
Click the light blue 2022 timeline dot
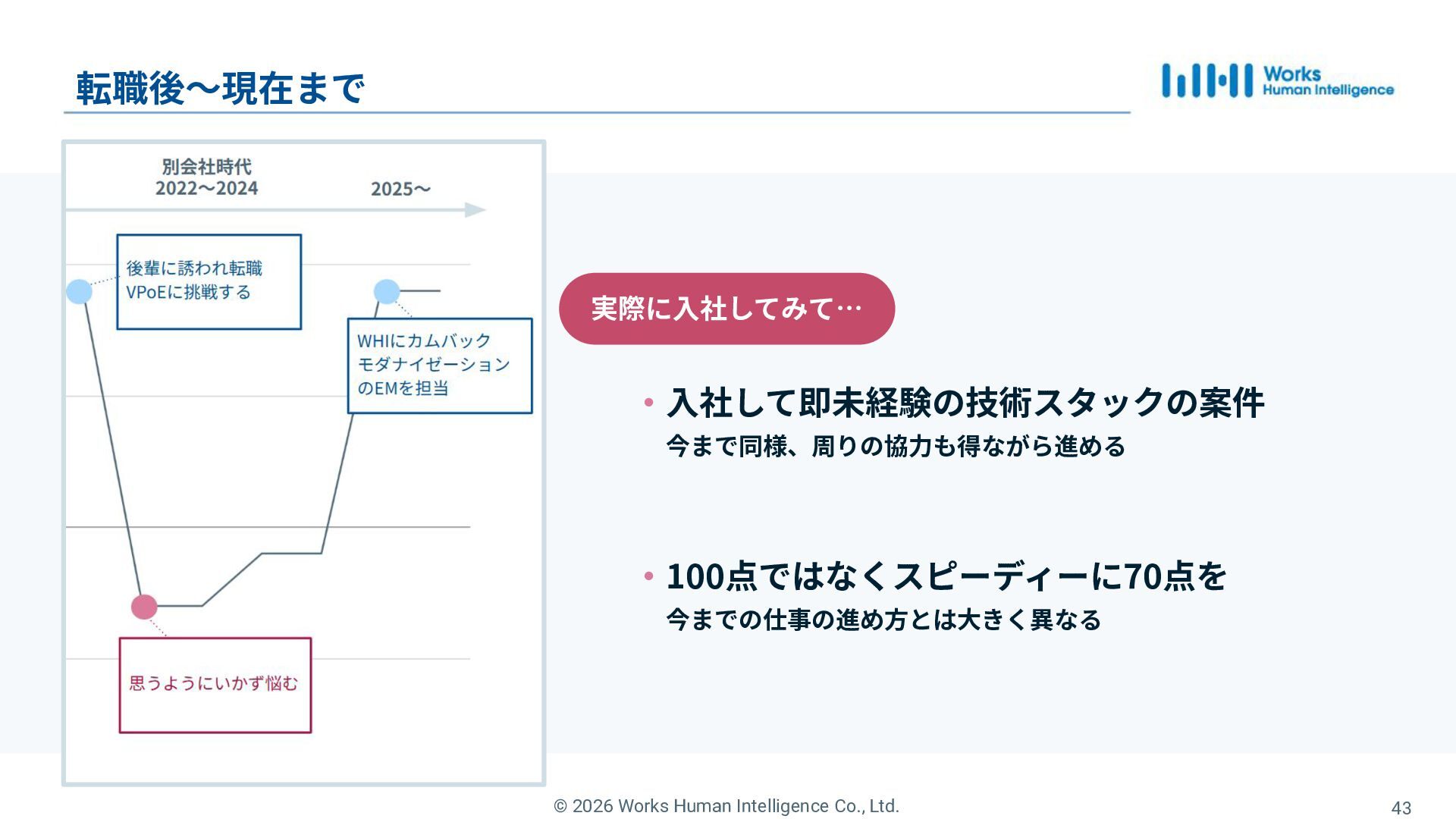79,291
